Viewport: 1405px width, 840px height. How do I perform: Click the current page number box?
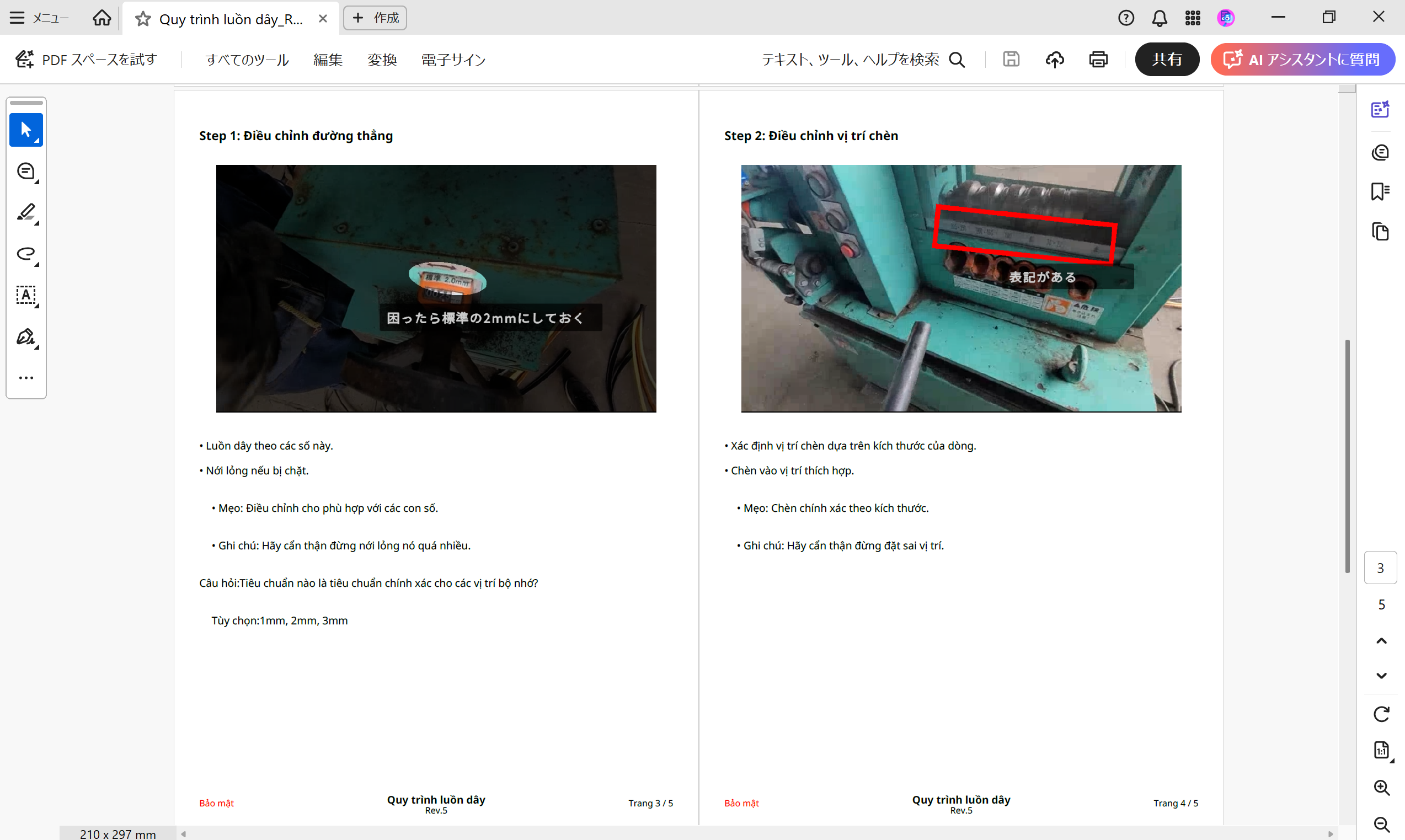1380,568
